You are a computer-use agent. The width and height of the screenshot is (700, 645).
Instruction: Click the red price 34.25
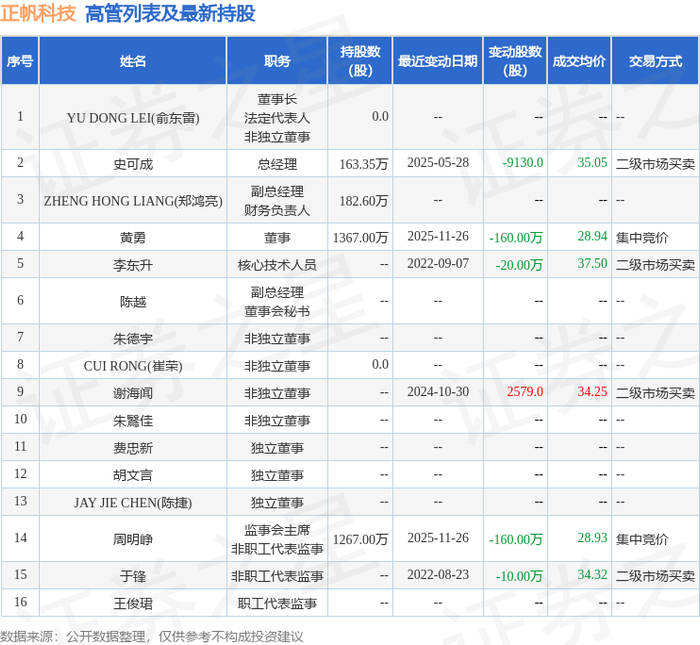tap(592, 391)
